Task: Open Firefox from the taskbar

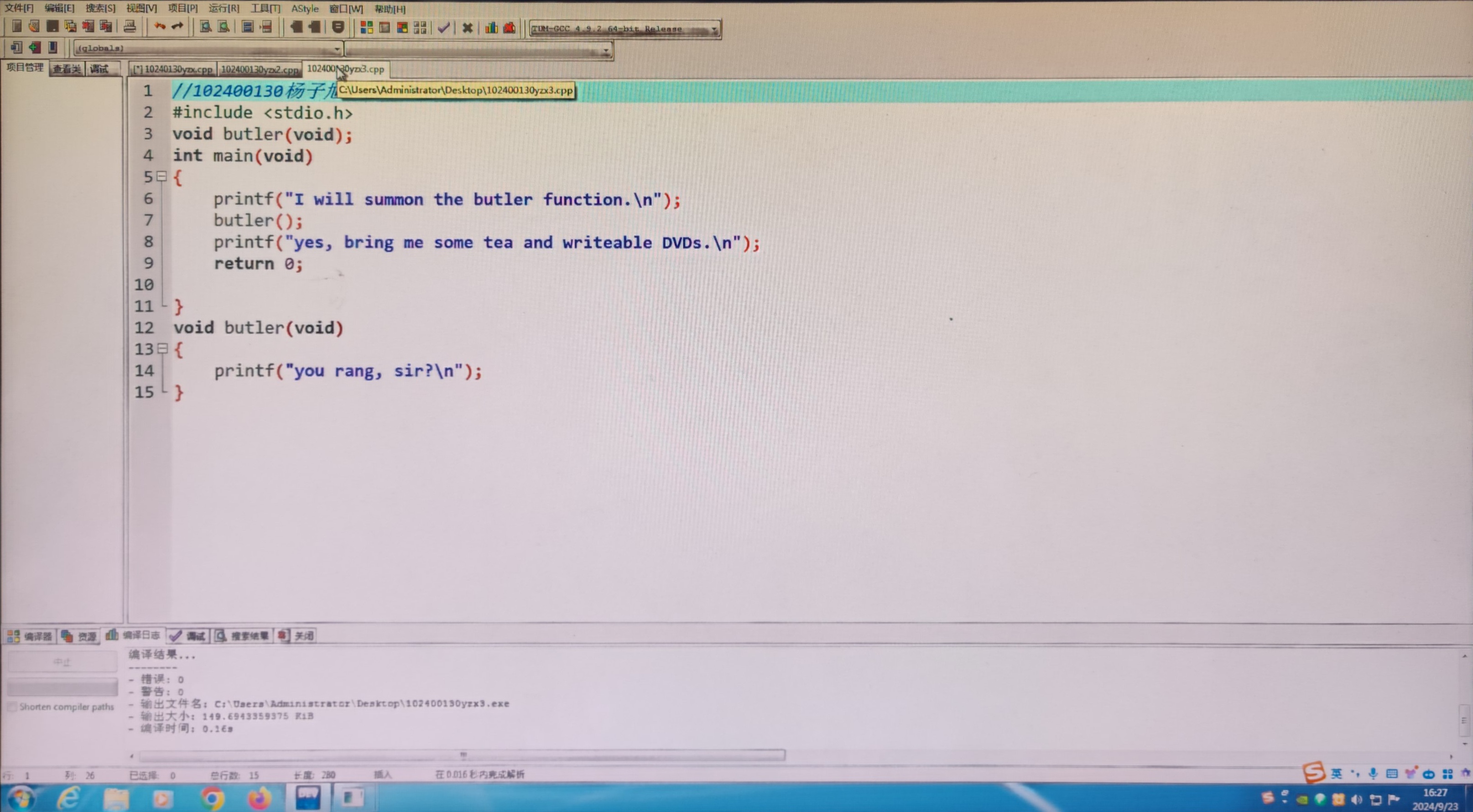Action: click(259, 798)
